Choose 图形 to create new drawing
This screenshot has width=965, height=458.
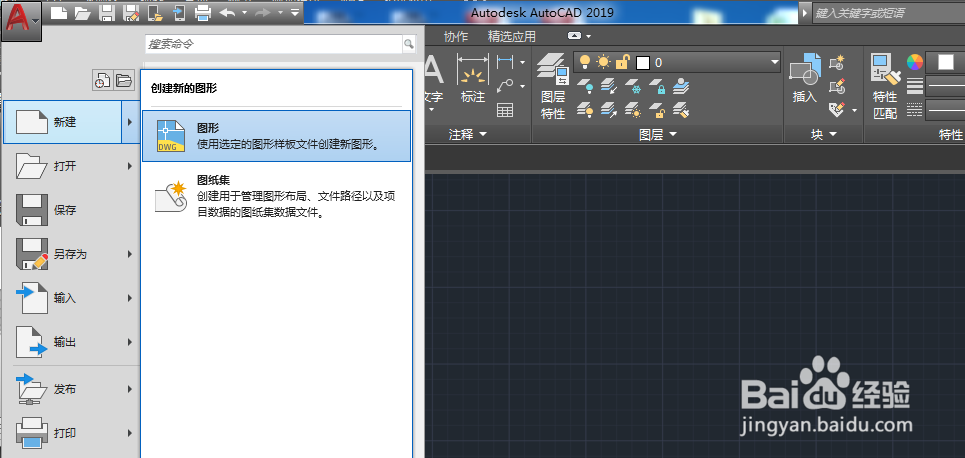[276, 136]
